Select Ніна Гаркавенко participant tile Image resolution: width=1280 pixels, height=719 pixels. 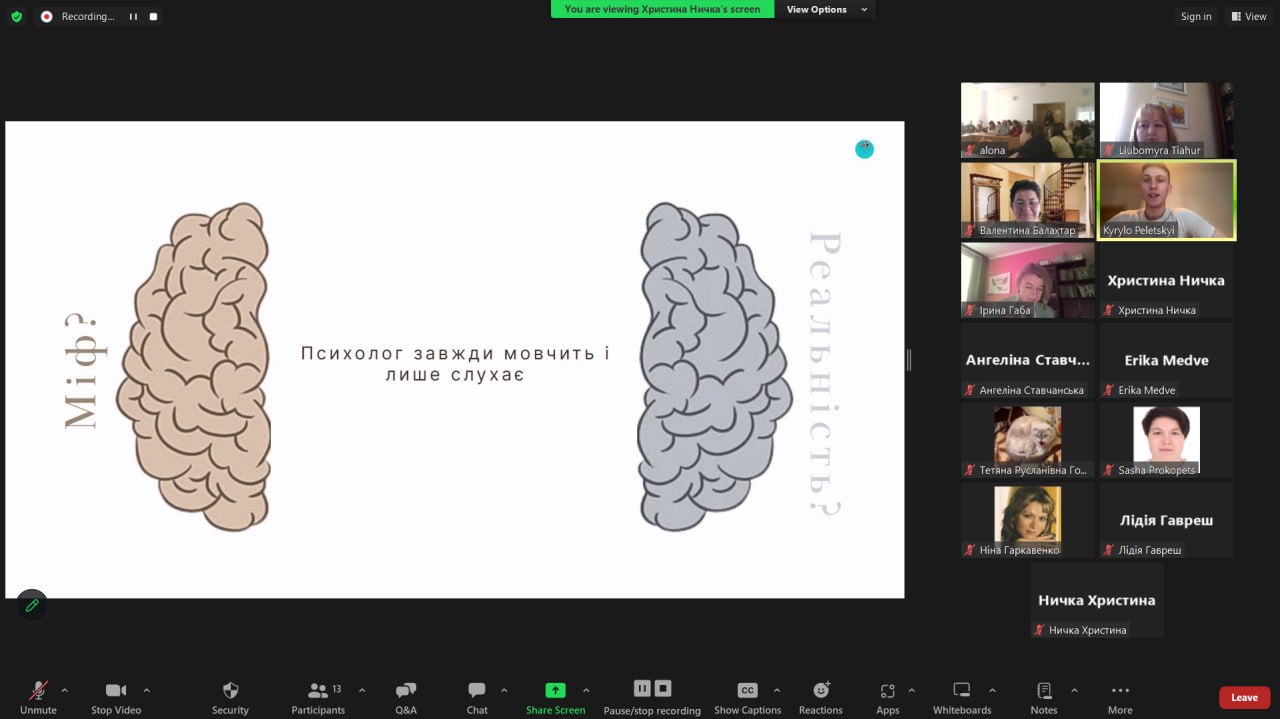tap(1028, 520)
